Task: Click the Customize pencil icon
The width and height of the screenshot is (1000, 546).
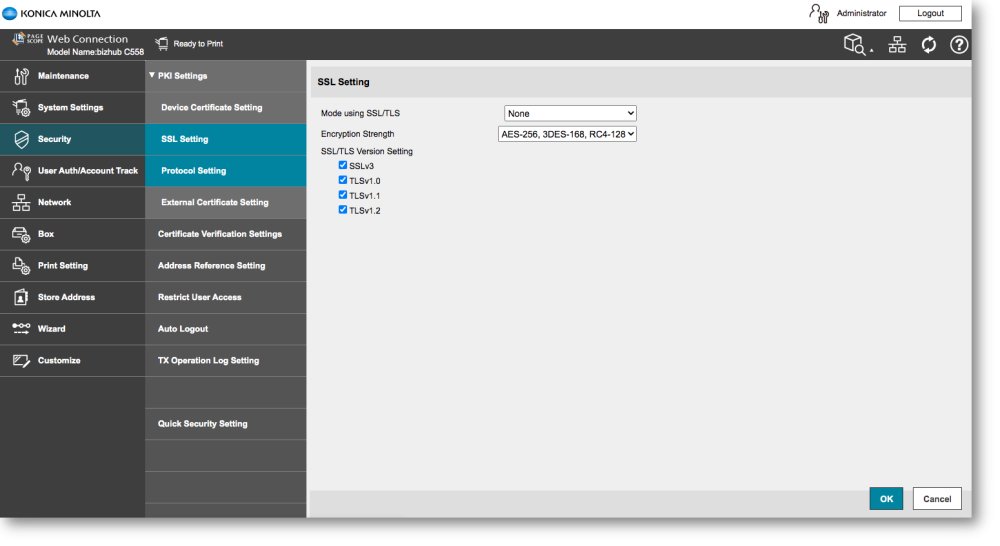Action: click(21, 360)
